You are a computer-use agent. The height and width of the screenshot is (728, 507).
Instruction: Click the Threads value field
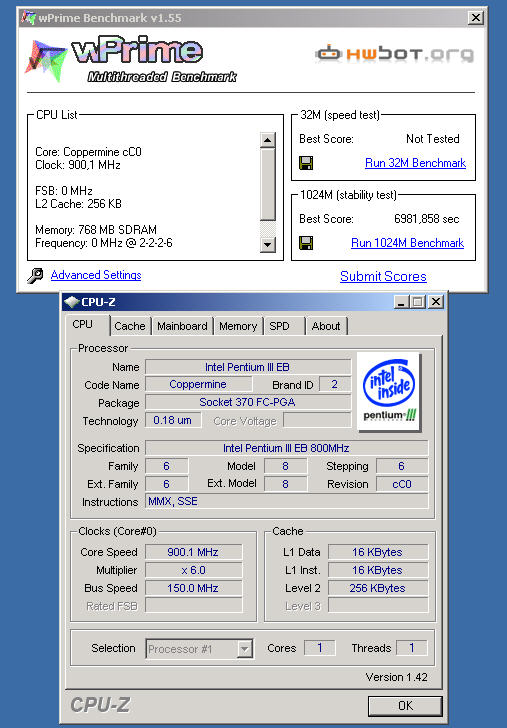point(411,648)
